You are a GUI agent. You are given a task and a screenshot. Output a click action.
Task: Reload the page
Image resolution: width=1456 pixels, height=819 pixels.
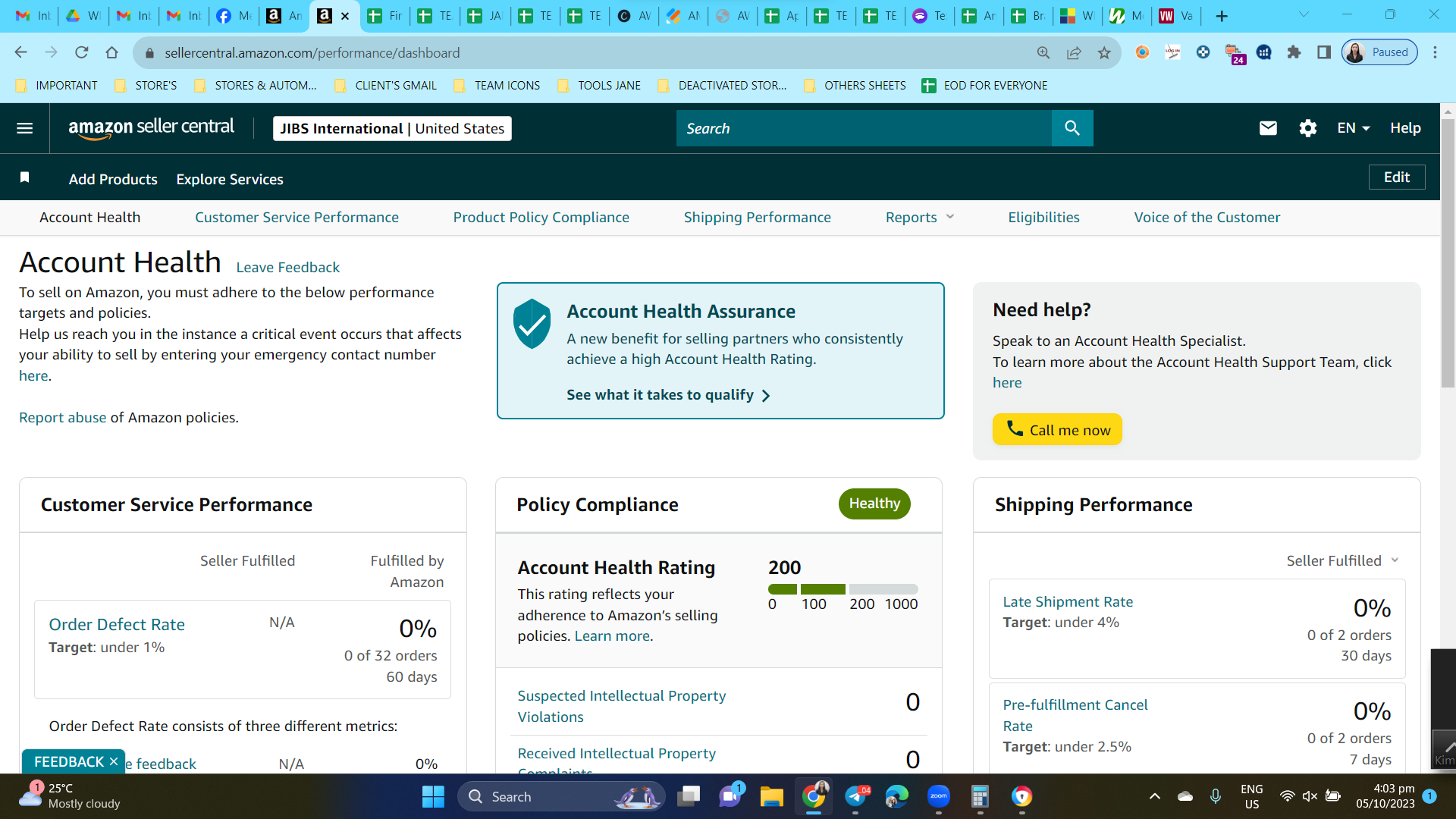[x=82, y=52]
